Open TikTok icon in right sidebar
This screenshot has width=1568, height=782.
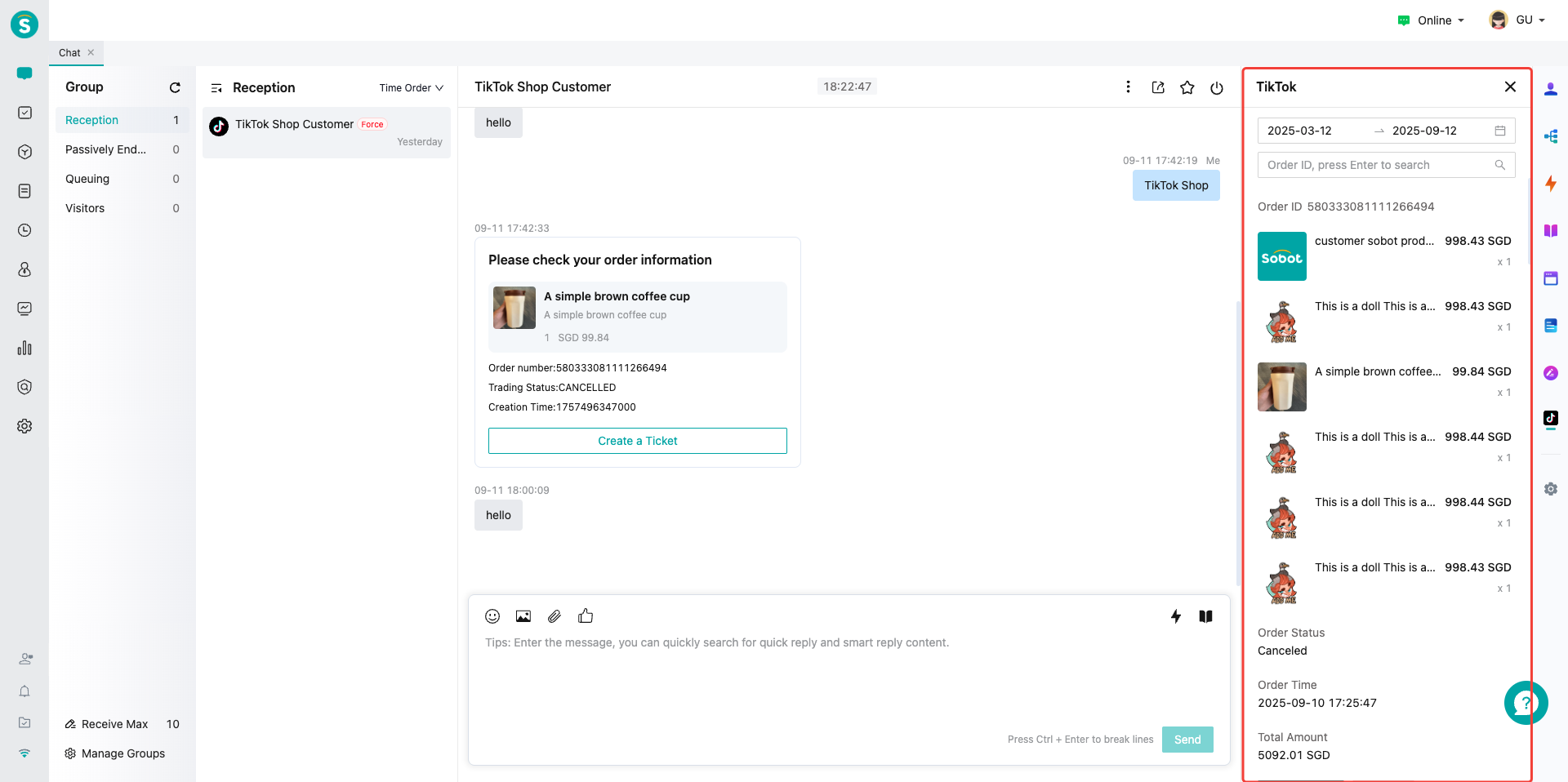(x=1550, y=418)
